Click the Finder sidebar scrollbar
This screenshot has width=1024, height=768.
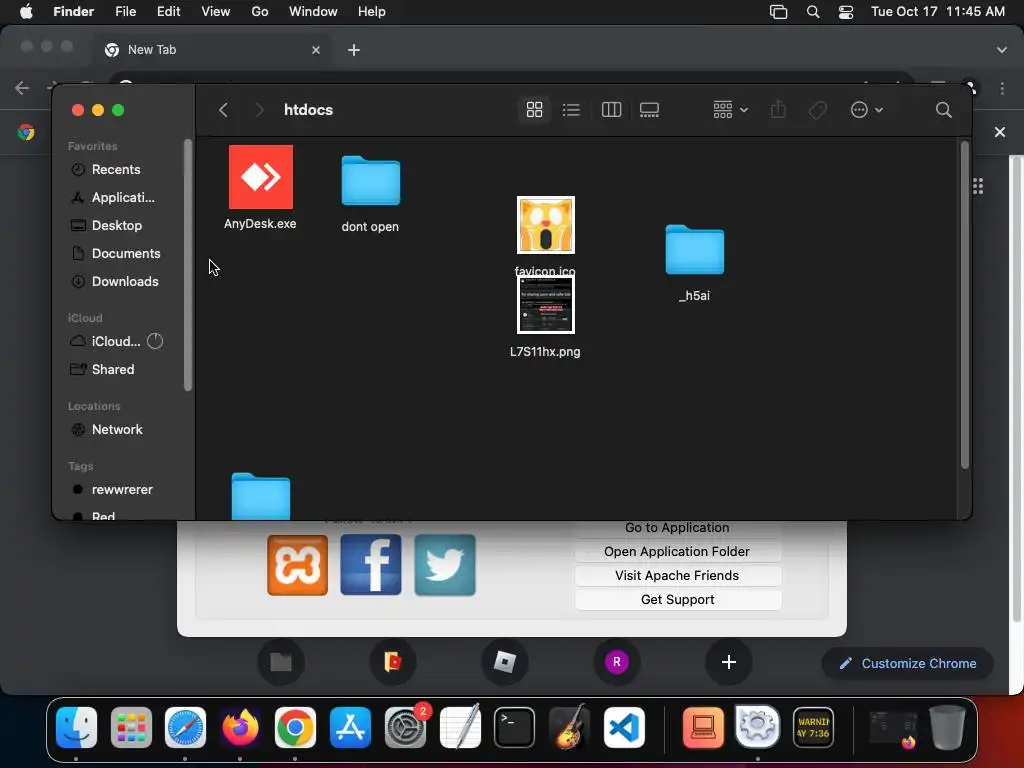pyautogui.click(x=188, y=265)
